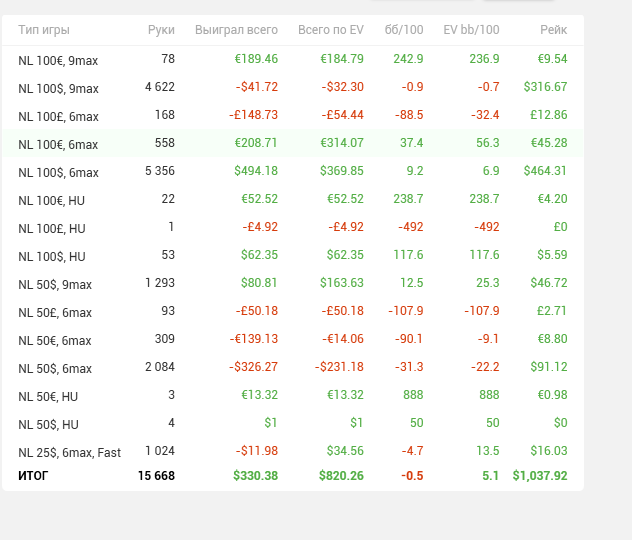Screen dimensions: 632x540
Task: Click the NL 100£, HU game type
Action: [52, 229]
